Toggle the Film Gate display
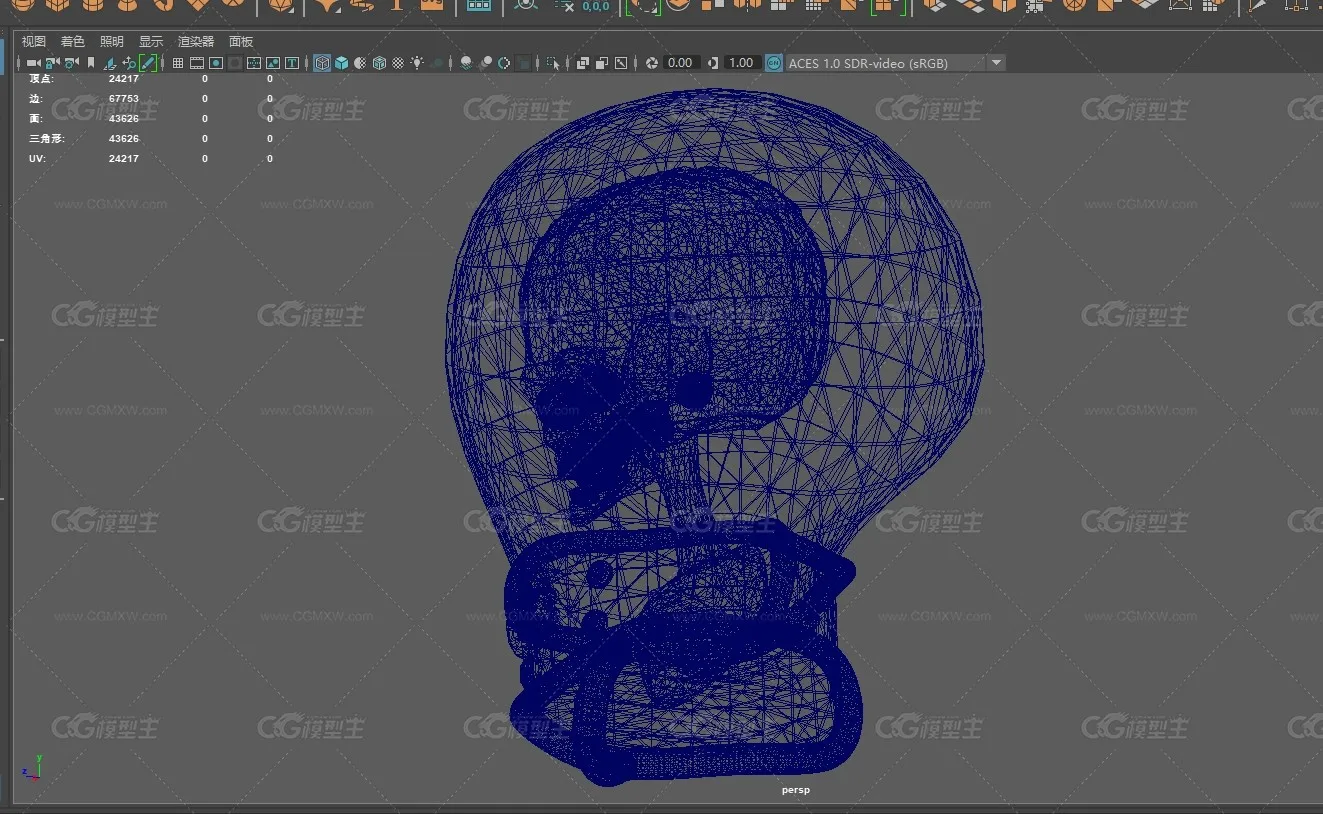 click(x=197, y=63)
